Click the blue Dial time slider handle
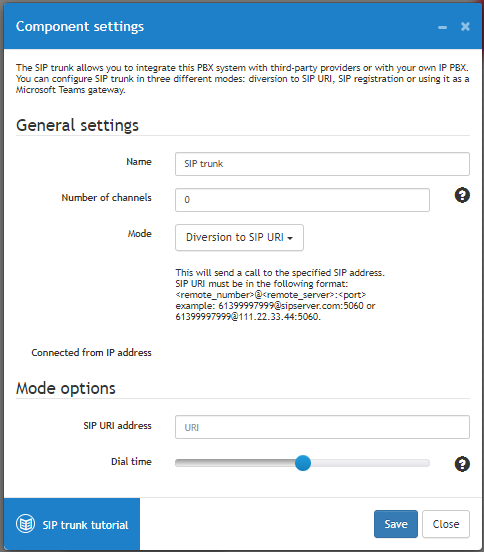The height and width of the screenshot is (552, 484). pos(303,463)
